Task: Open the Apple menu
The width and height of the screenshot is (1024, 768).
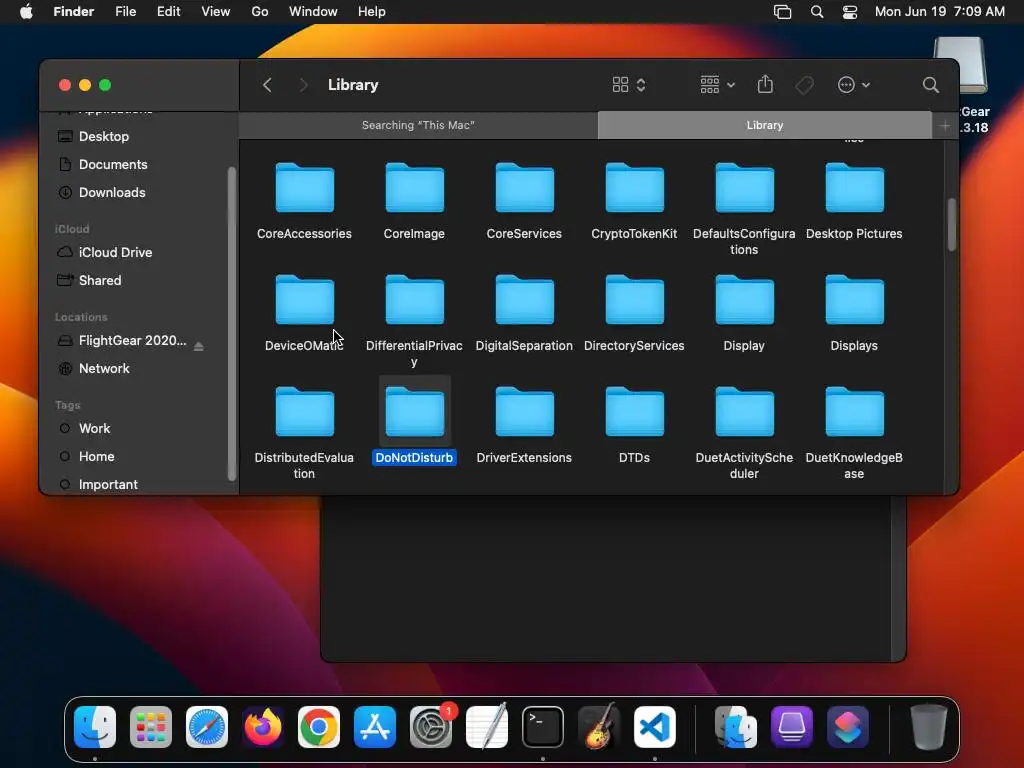Action: (26, 12)
